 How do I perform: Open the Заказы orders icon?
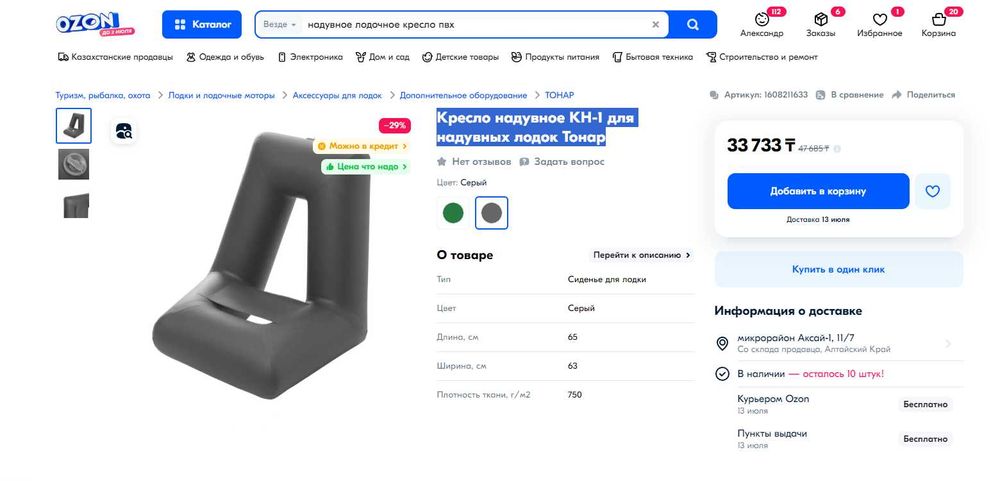click(821, 24)
